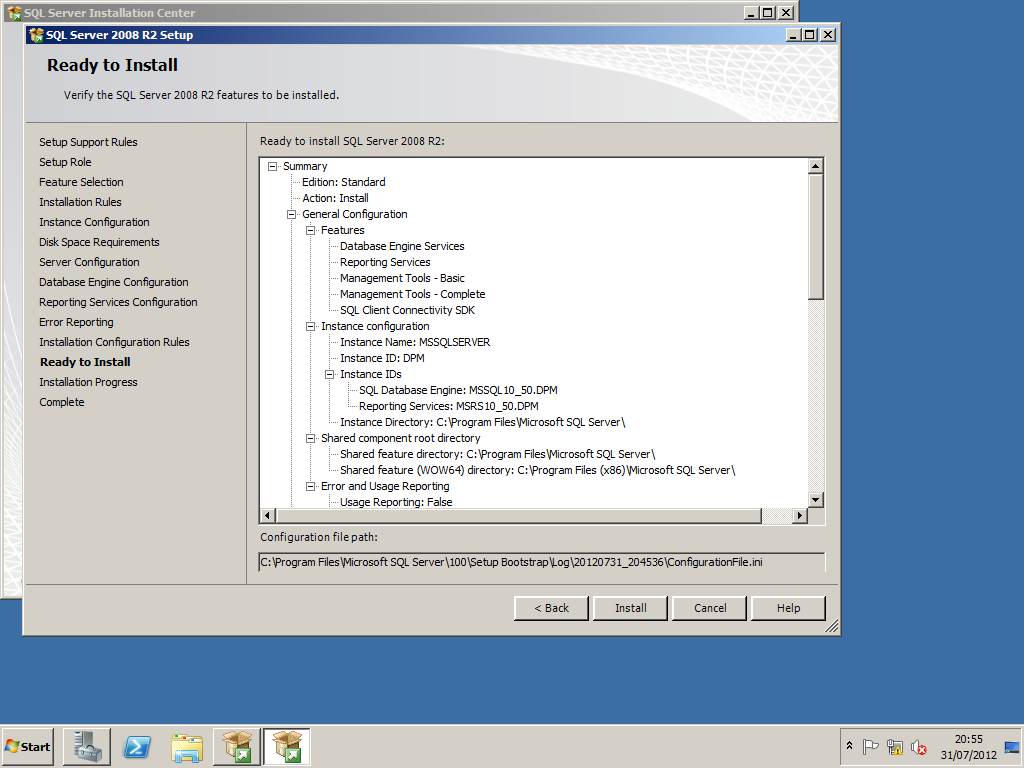
Task: Go to the Instance Configuration step
Action: [94, 222]
